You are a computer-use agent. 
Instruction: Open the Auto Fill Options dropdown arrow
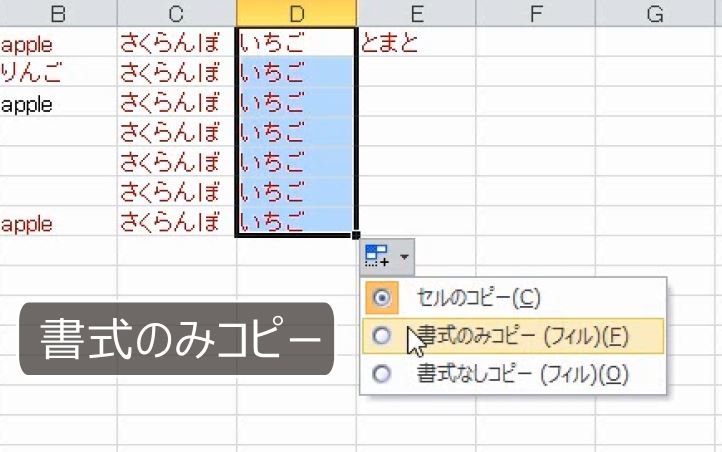404,256
